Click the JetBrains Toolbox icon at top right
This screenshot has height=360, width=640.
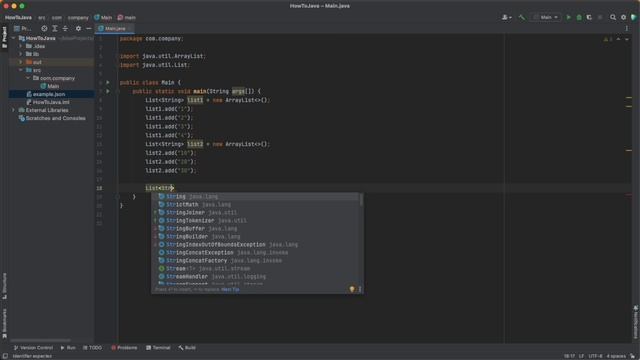[633, 18]
